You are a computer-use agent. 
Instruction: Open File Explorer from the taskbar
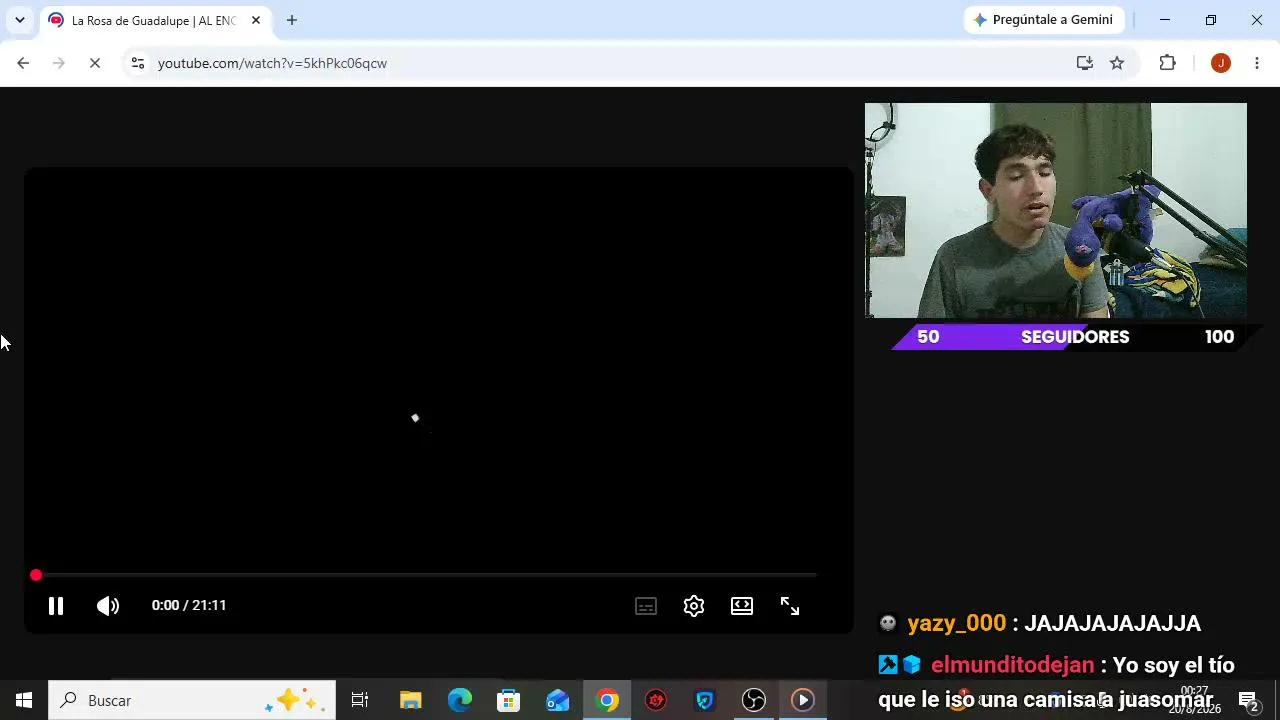click(x=410, y=700)
